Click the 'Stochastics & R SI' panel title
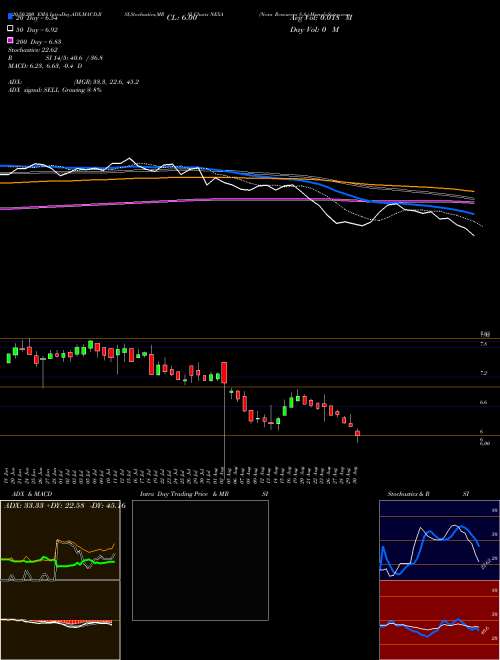The width and height of the screenshot is (500, 660). click(x=428, y=494)
